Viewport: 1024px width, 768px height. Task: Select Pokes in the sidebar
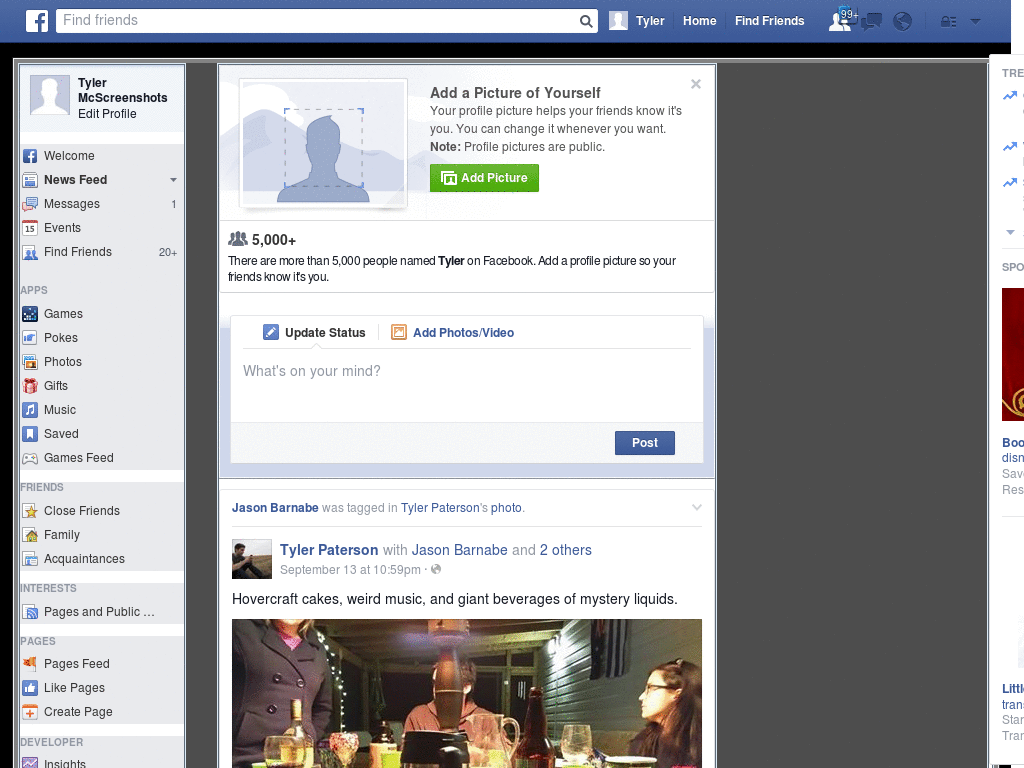click(x=30, y=337)
